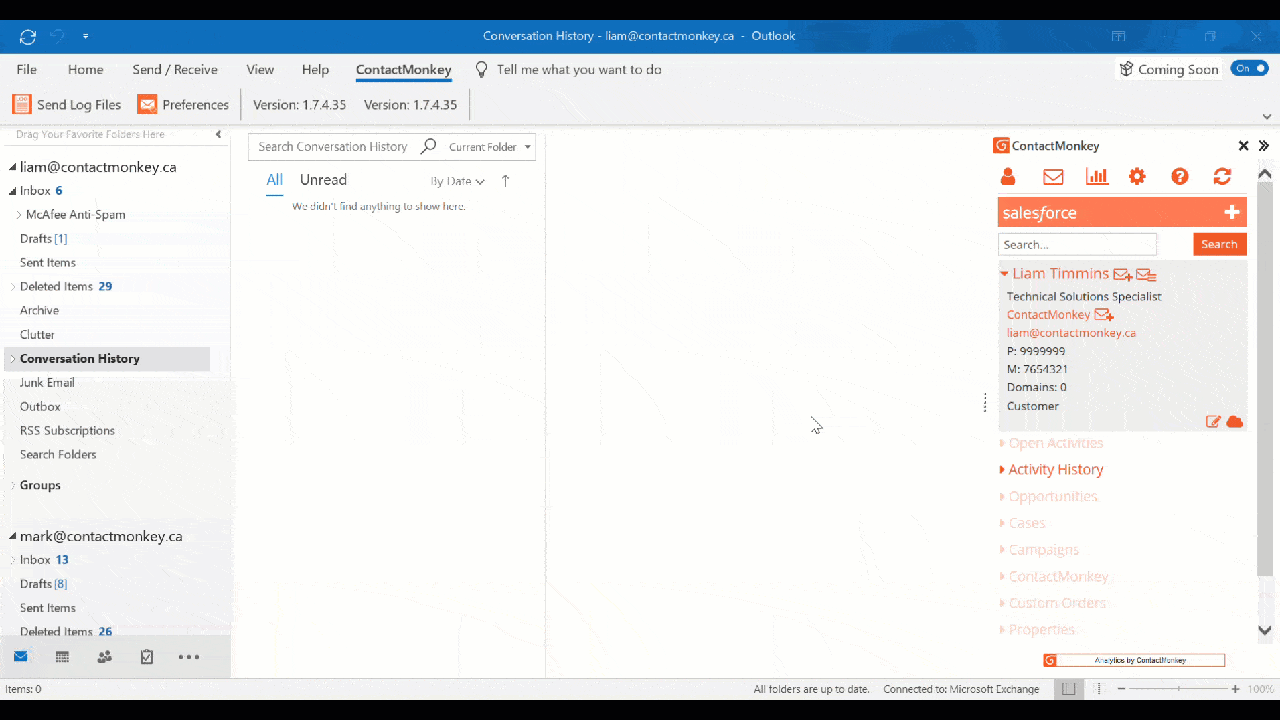
Task: Click the normal view icon in status bar
Action: [1069, 689]
